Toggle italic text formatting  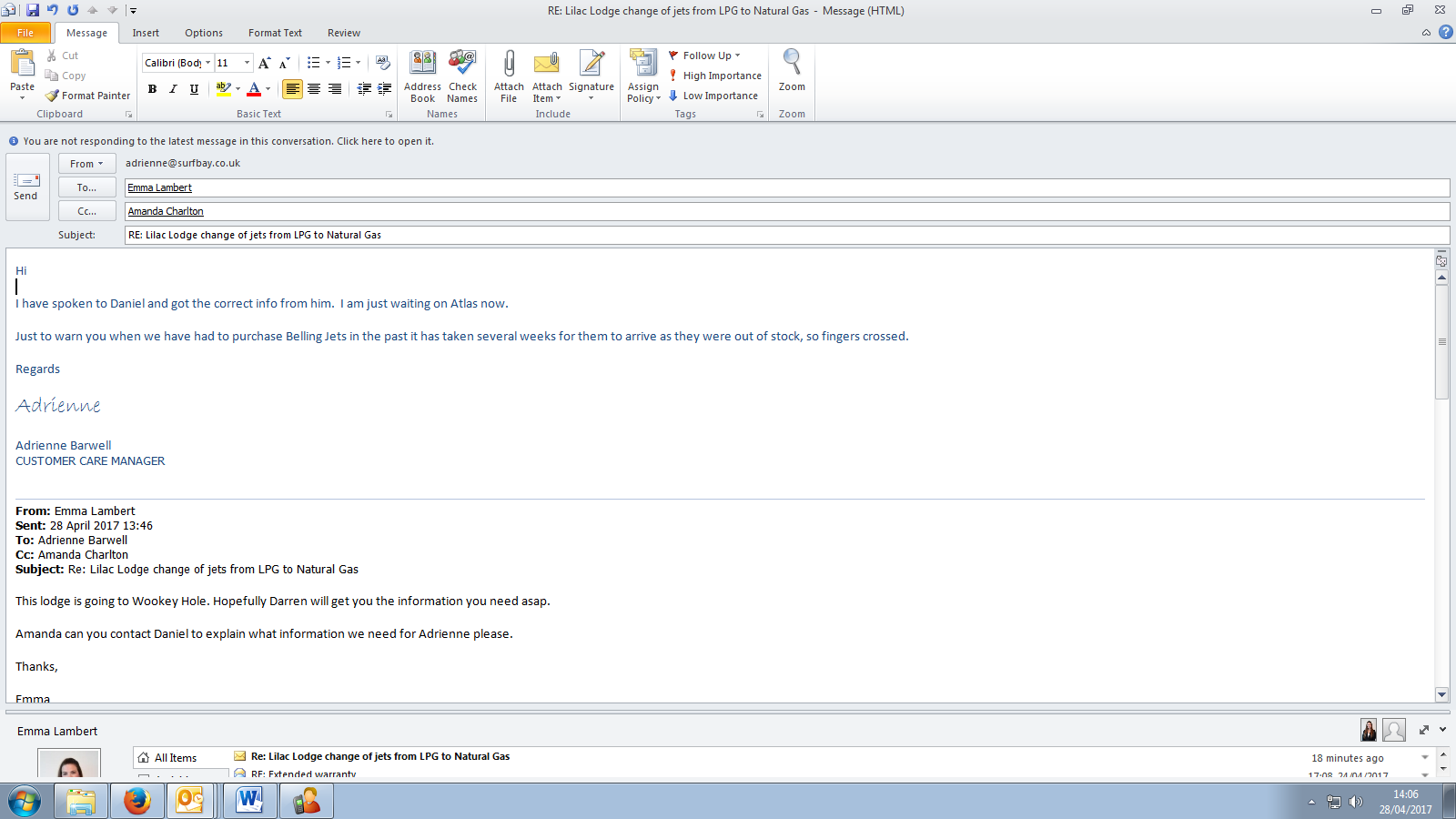tap(173, 89)
